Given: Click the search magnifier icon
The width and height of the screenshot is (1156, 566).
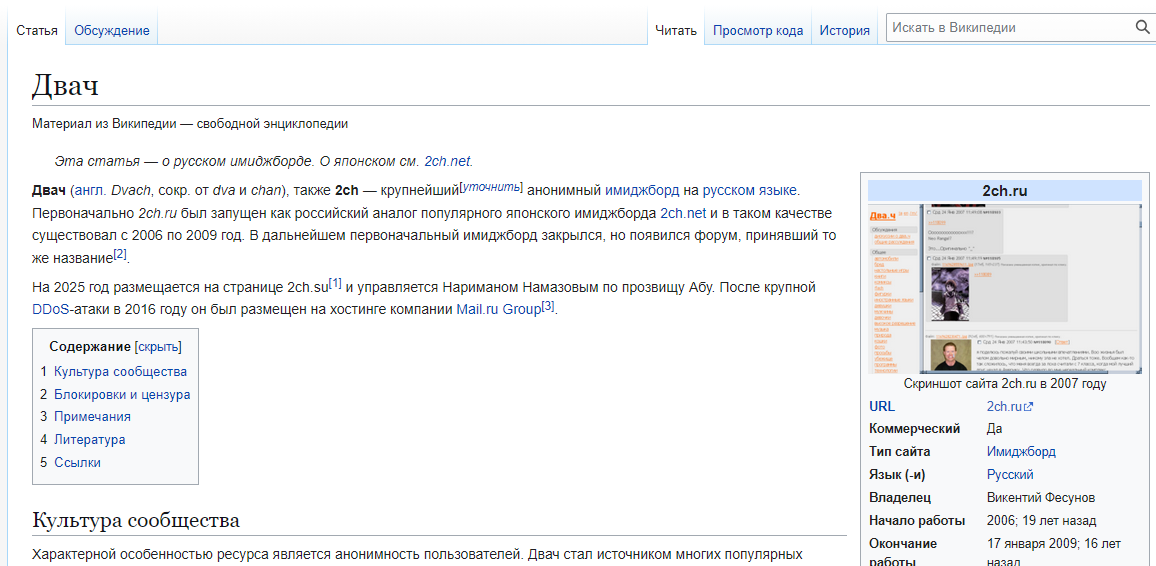Looking at the screenshot, I should point(1141,28).
